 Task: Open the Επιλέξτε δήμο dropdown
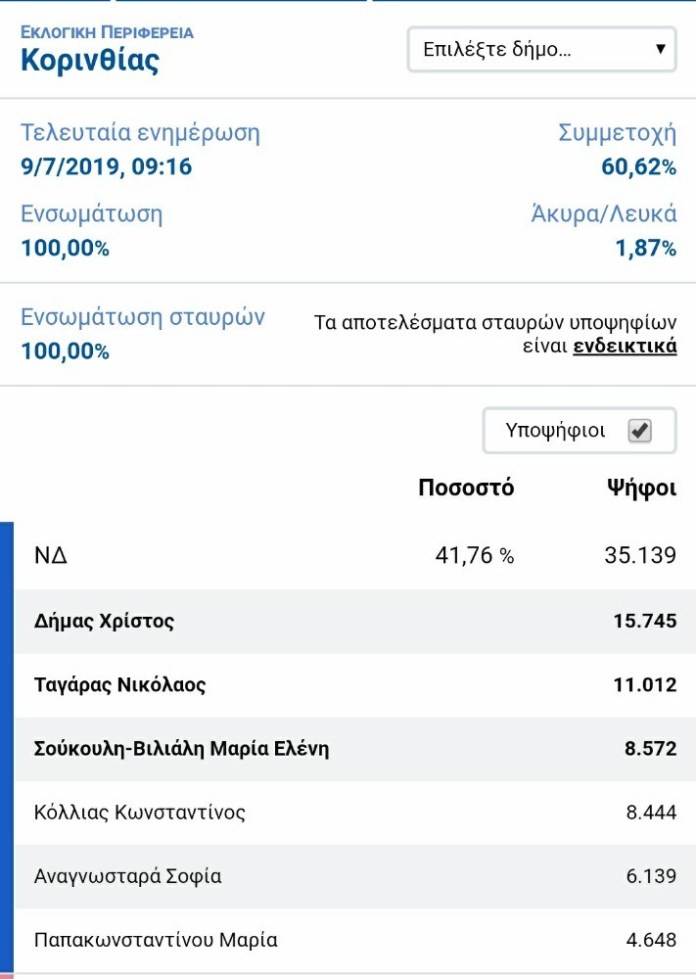click(541, 49)
